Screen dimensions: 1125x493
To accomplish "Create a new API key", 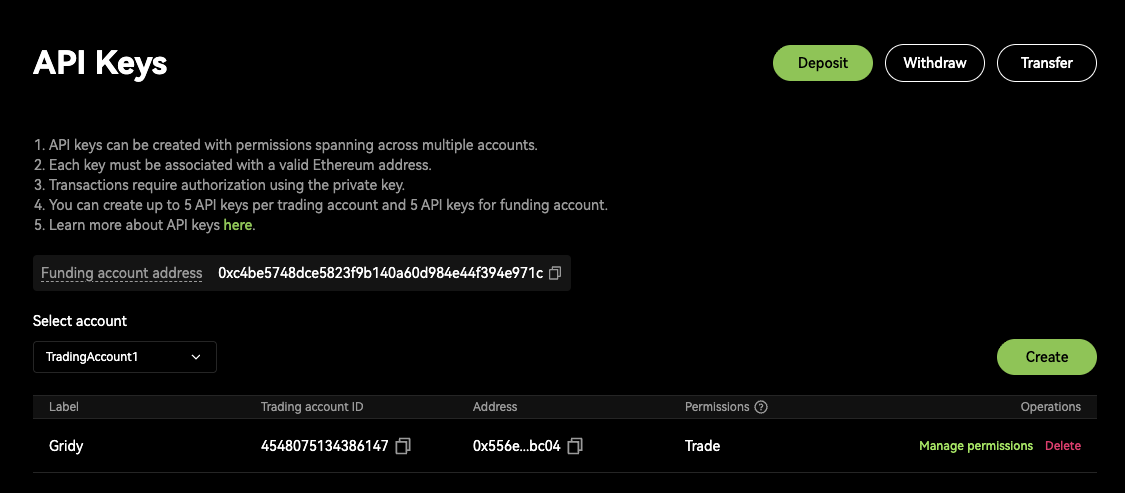I will tap(1047, 357).
